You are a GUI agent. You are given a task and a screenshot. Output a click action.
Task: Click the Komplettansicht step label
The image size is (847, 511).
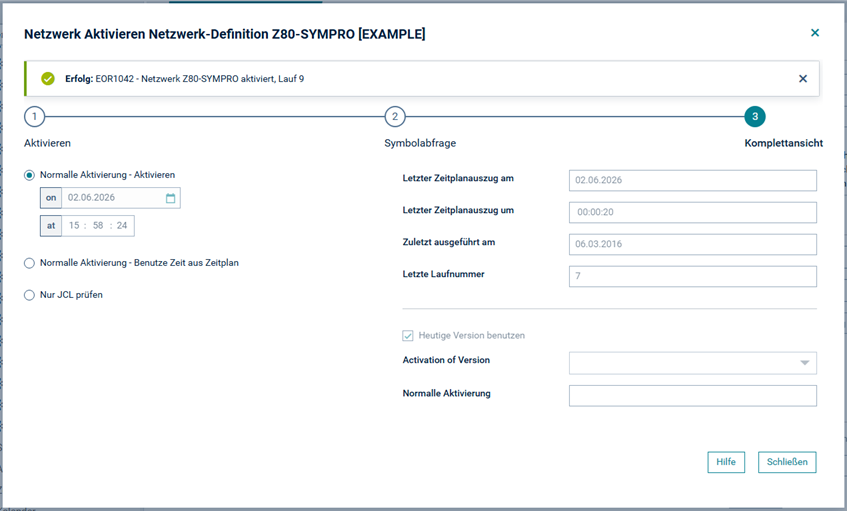(784, 143)
